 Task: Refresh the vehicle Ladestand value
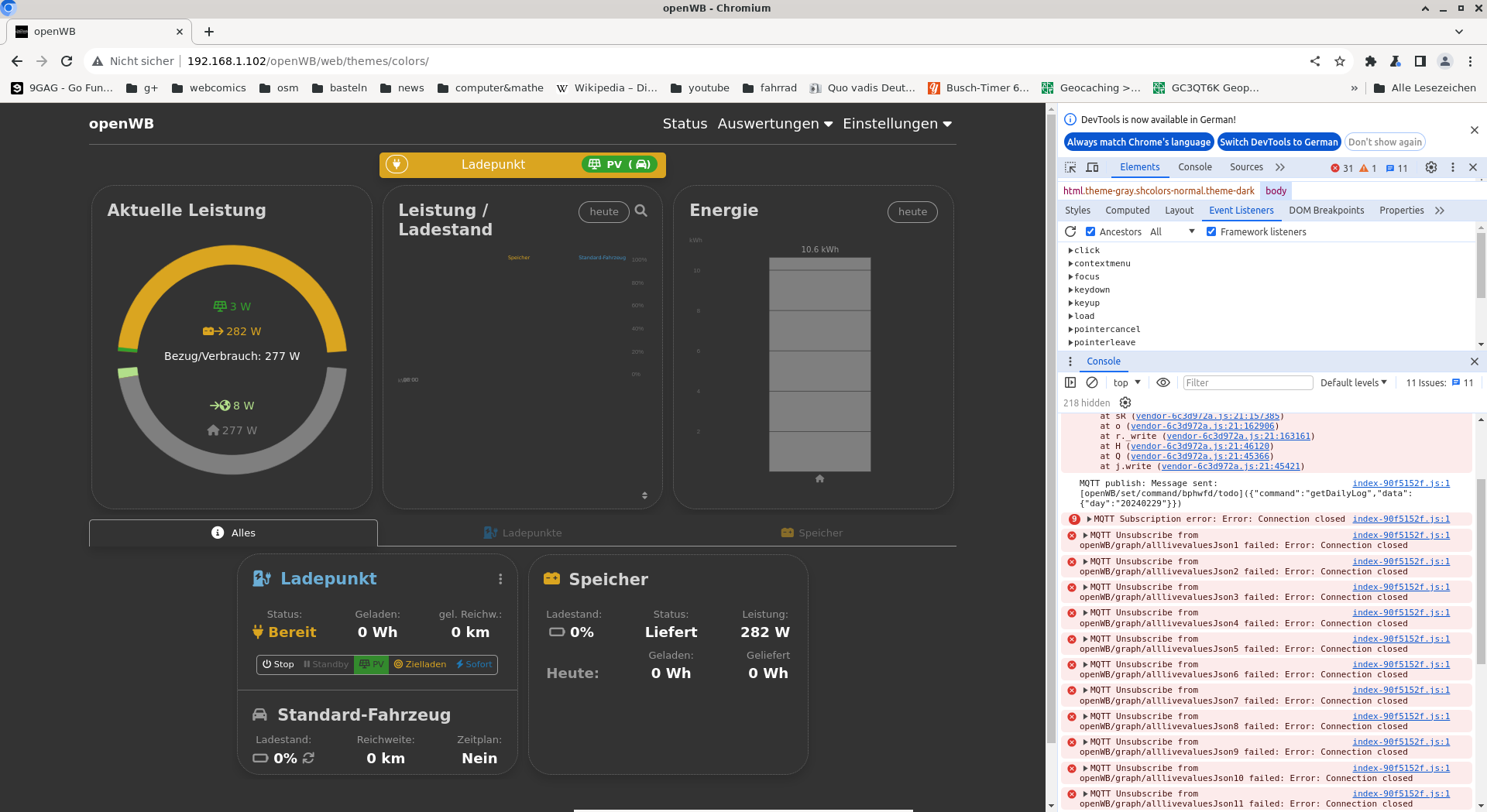pyautogui.click(x=309, y=758)
